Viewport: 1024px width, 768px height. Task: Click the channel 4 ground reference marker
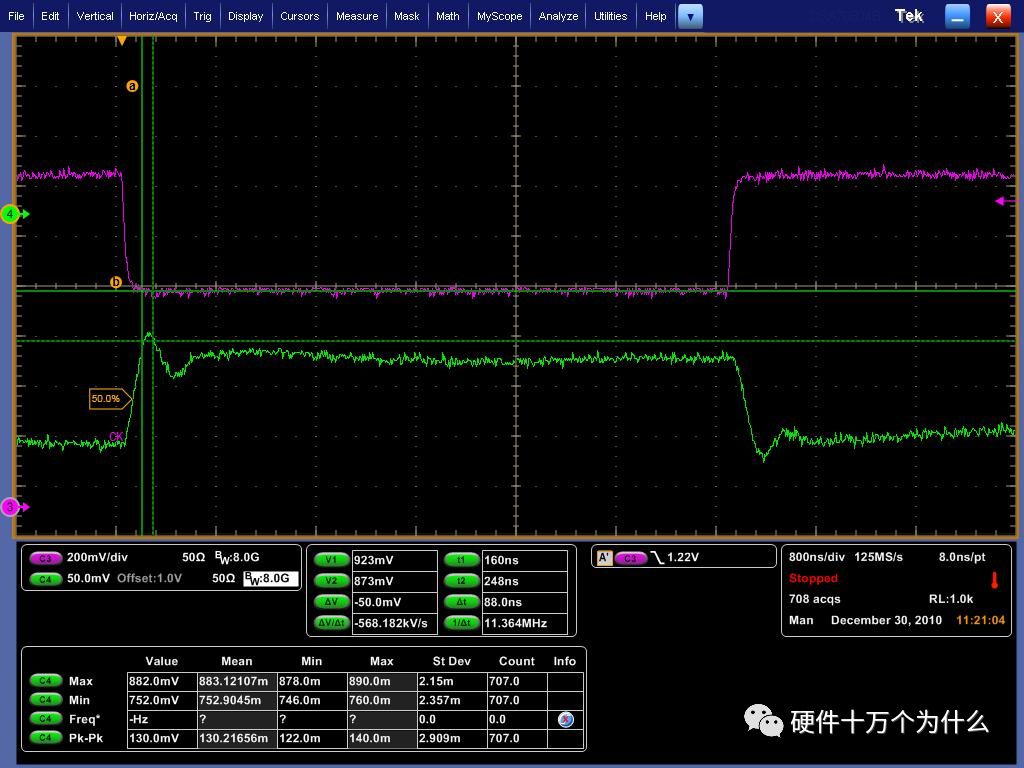(12, 214)
